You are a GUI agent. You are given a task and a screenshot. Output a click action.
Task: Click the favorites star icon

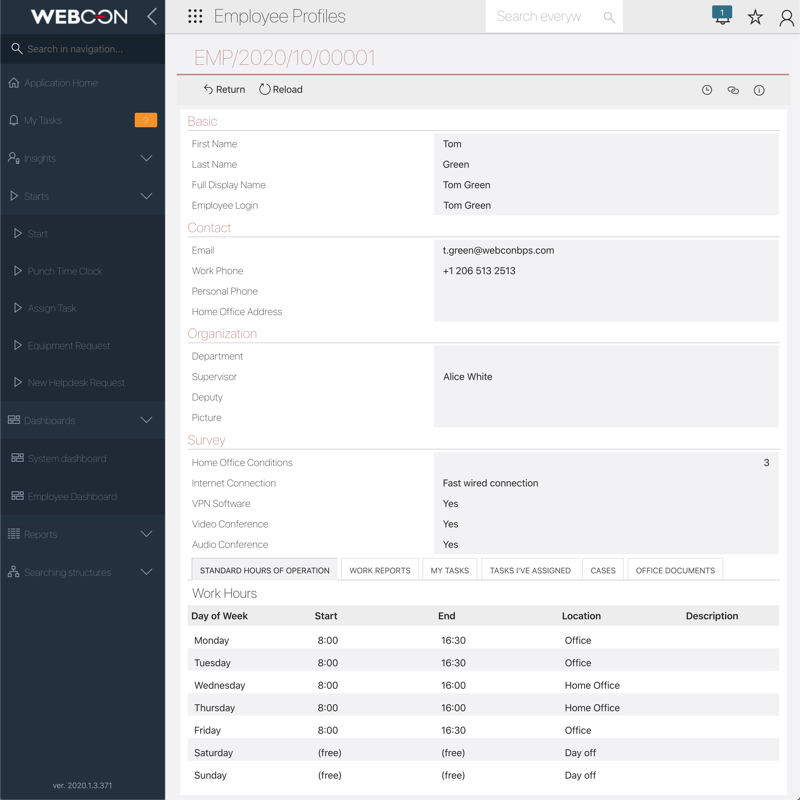[x=755, y=17]
